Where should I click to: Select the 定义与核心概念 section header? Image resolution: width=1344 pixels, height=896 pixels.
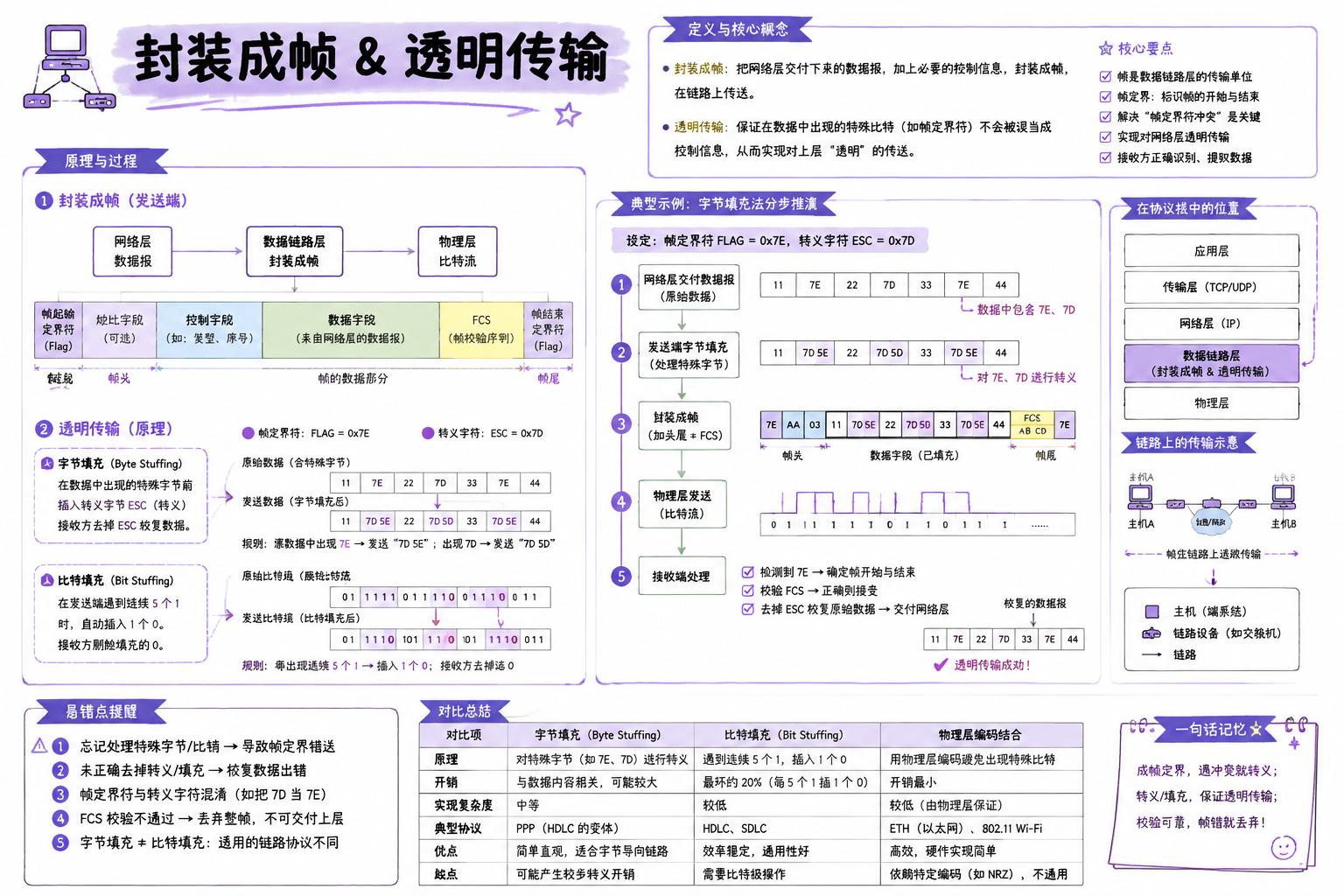[x=738, y=29]
